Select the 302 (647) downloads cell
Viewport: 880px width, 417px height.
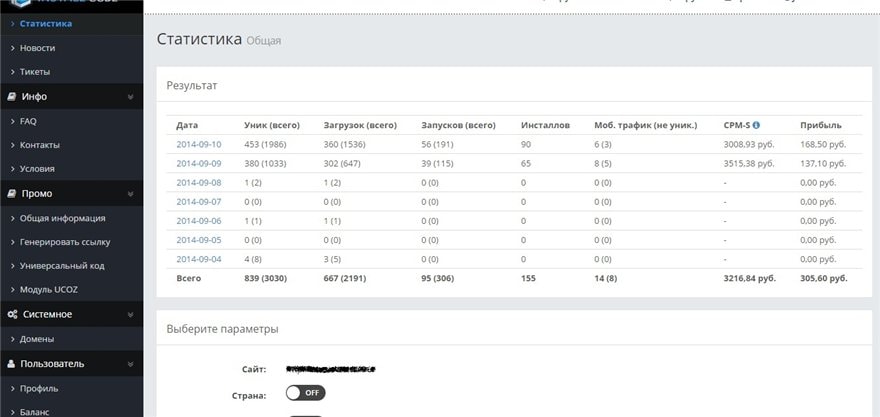[x=342, y=163]
